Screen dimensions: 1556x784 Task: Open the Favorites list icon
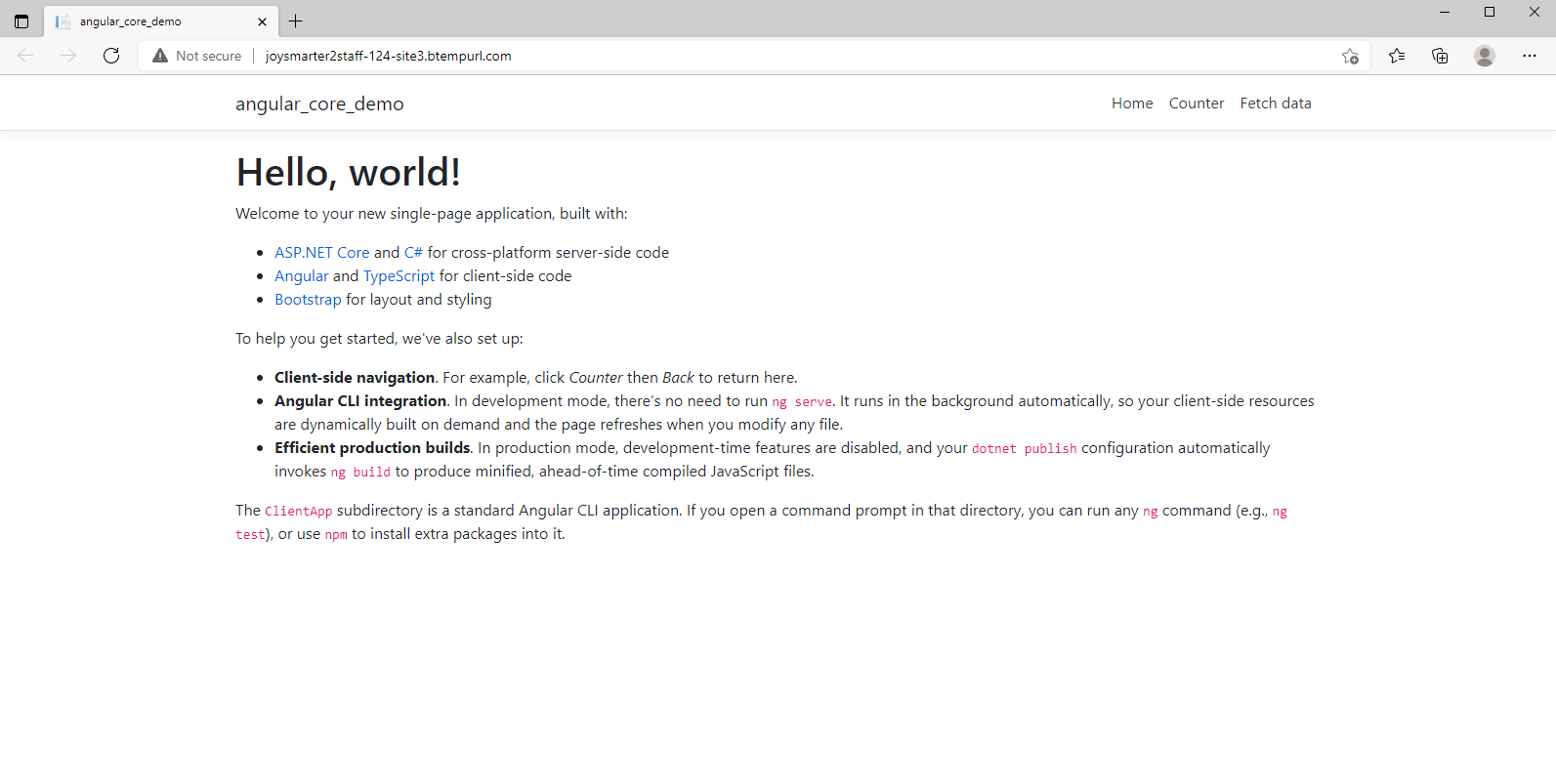pos(1397,56)
